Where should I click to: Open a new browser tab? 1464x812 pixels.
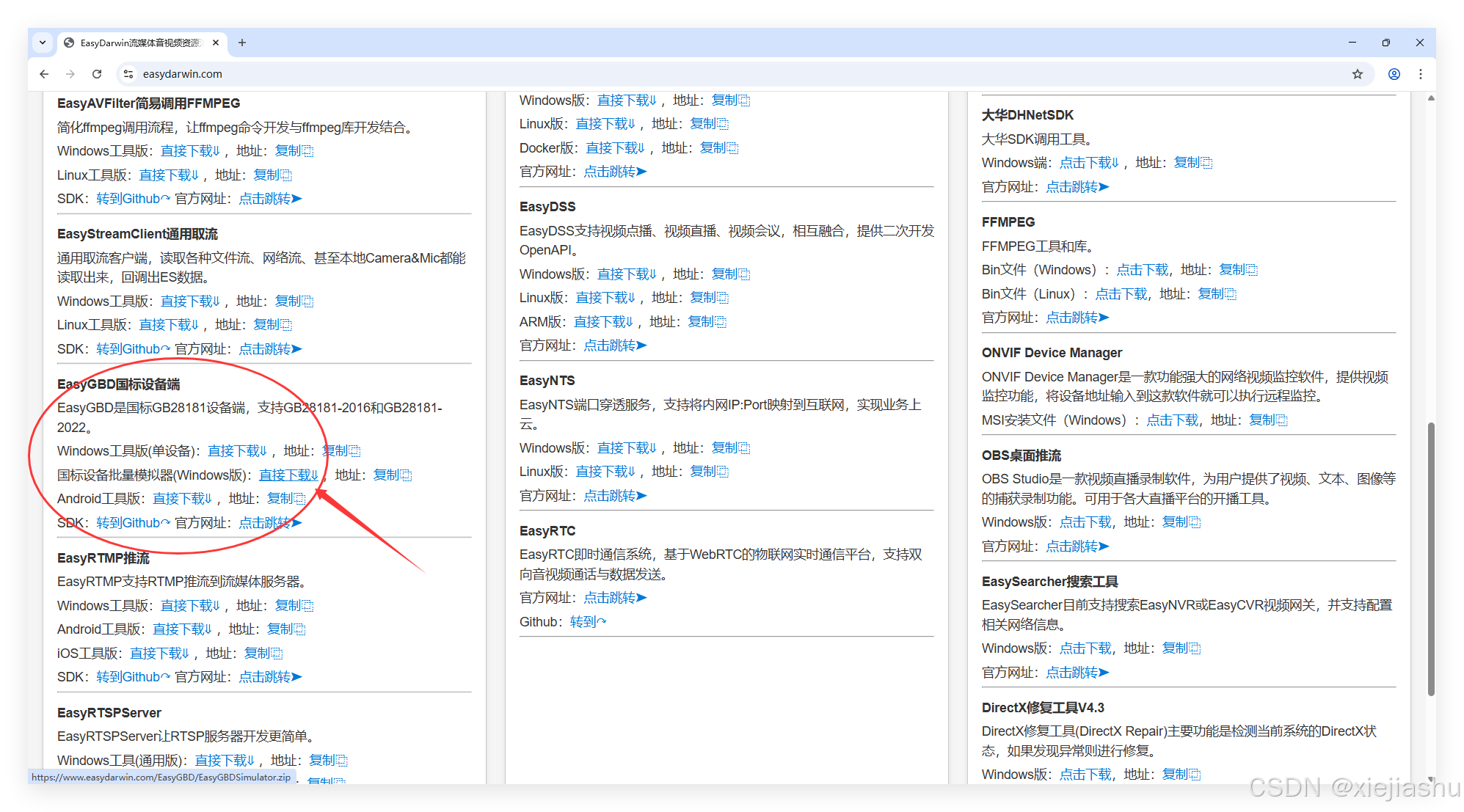tap(242, 43)
